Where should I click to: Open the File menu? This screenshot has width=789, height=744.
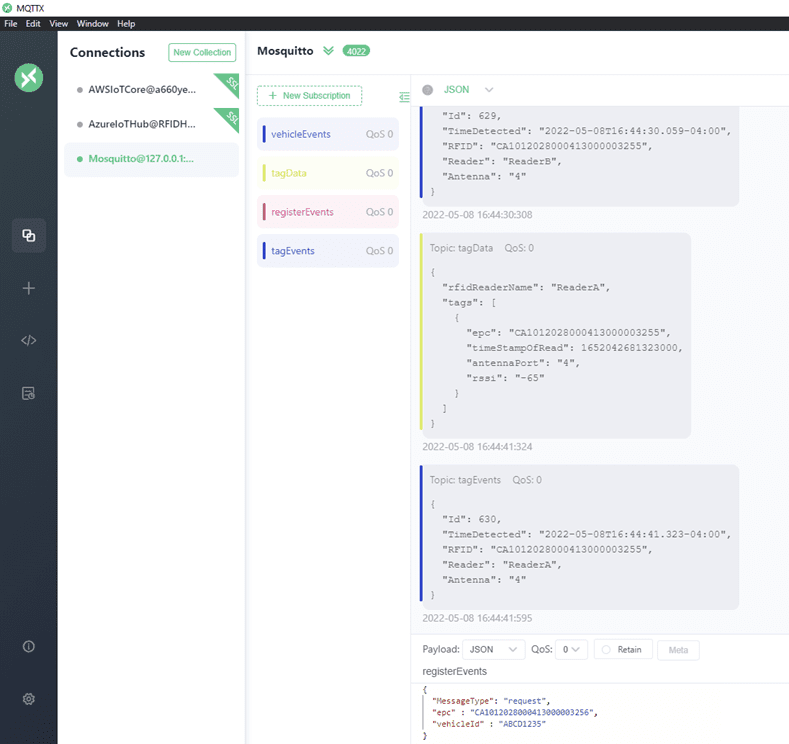point(11,24)
